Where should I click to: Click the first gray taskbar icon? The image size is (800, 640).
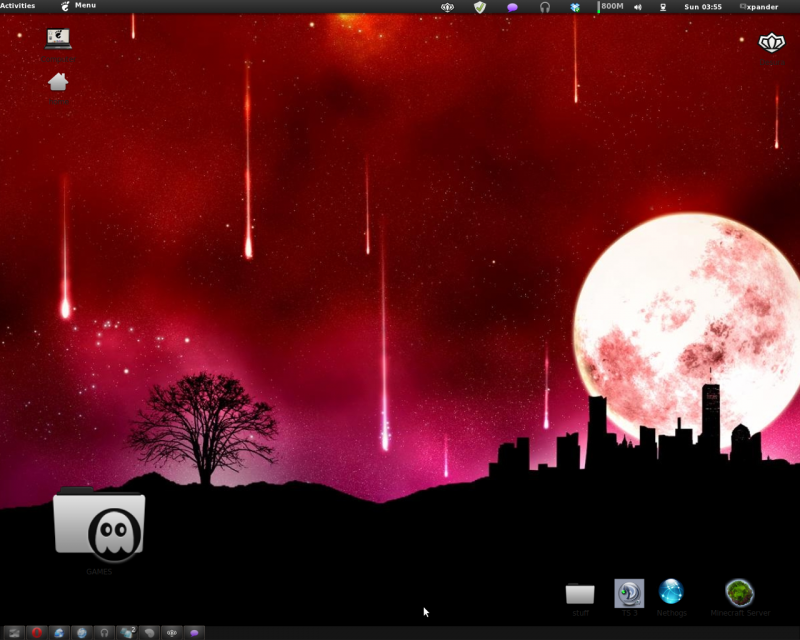coord(14,633)
